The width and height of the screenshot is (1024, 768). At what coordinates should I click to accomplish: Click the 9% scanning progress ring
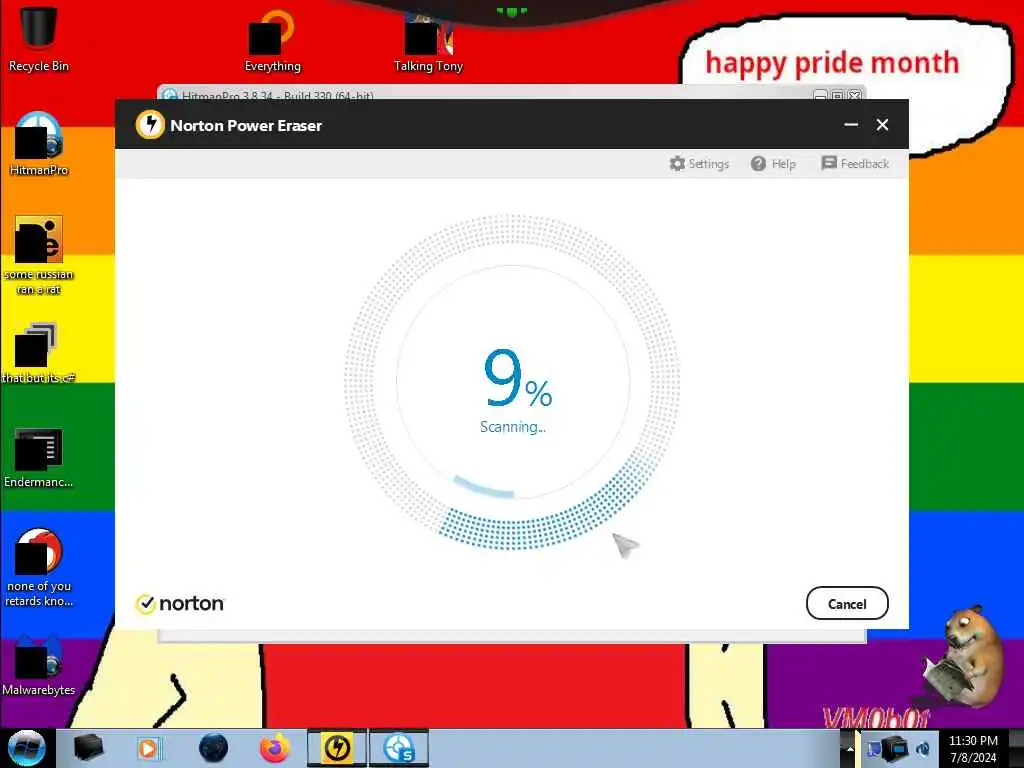512,382
